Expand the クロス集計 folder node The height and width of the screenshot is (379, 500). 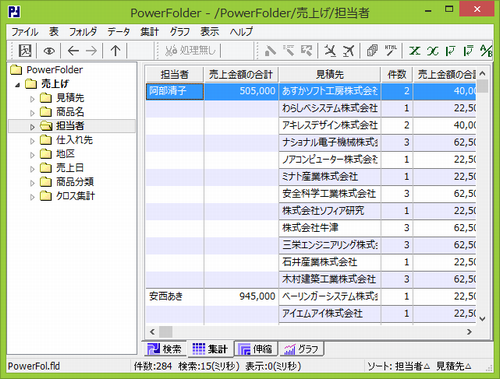[x=32, y=197]
